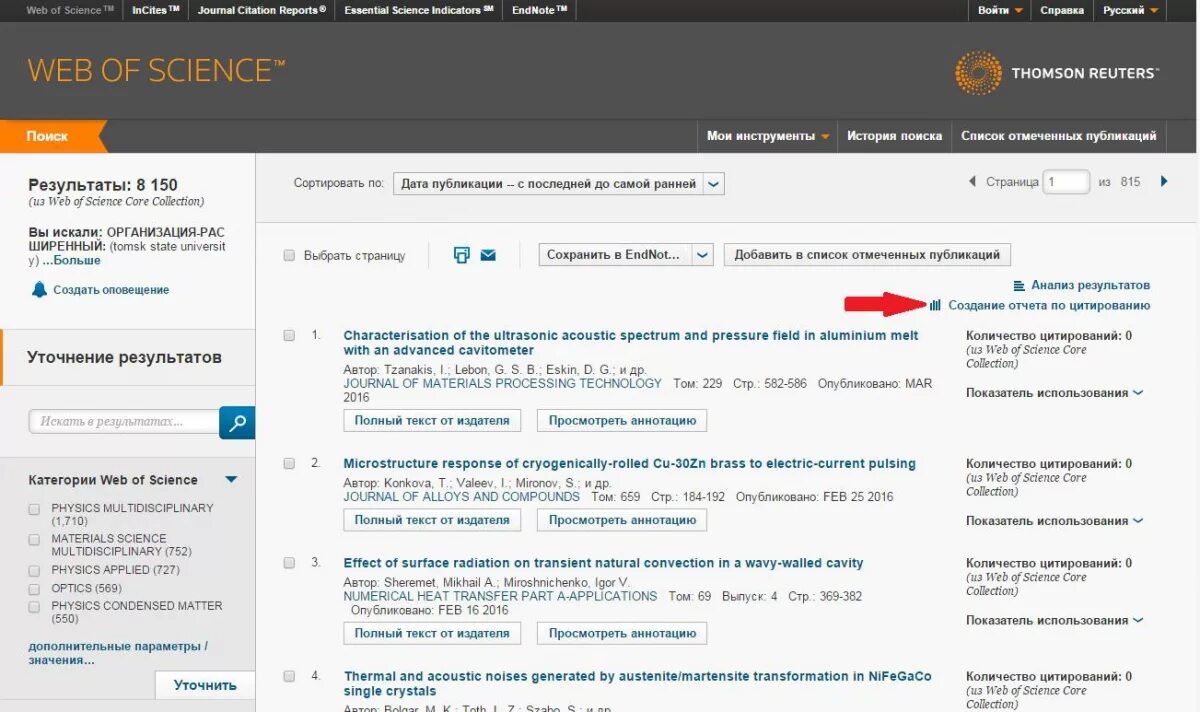Open article on cryogenically-rolled Cu-30Zn brass

pyautogui.click(x=629, y=464)
